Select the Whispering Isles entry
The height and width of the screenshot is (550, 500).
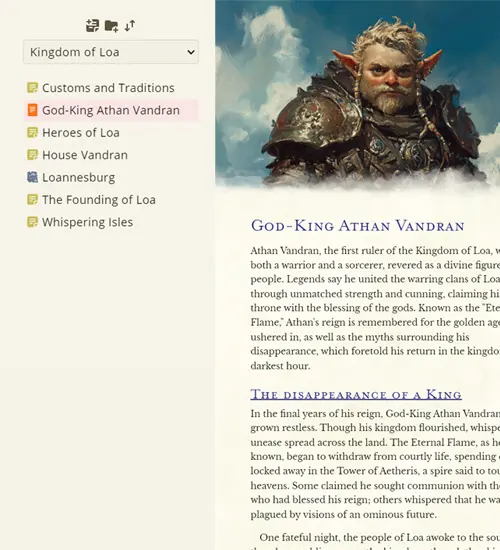[87, 222]
